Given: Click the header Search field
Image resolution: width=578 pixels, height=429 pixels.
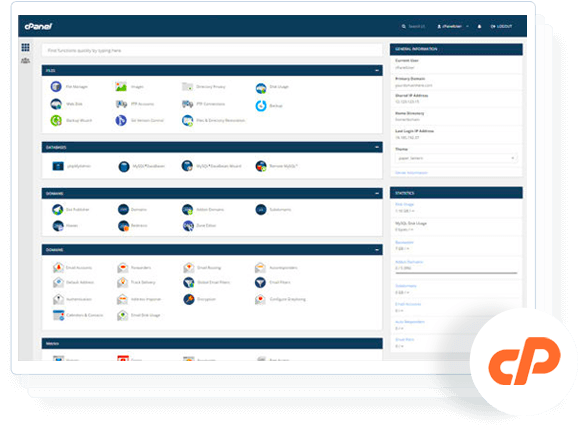Looking at the screenshot, I should [413, 27].
